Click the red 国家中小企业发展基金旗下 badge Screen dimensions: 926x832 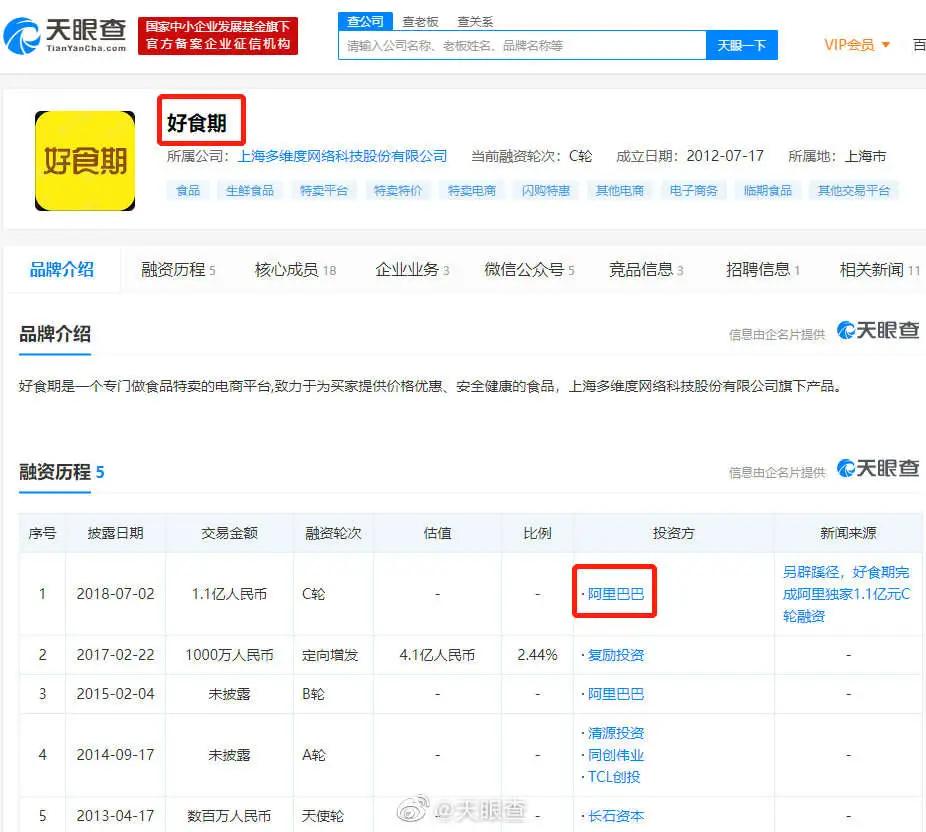point(218,35)
